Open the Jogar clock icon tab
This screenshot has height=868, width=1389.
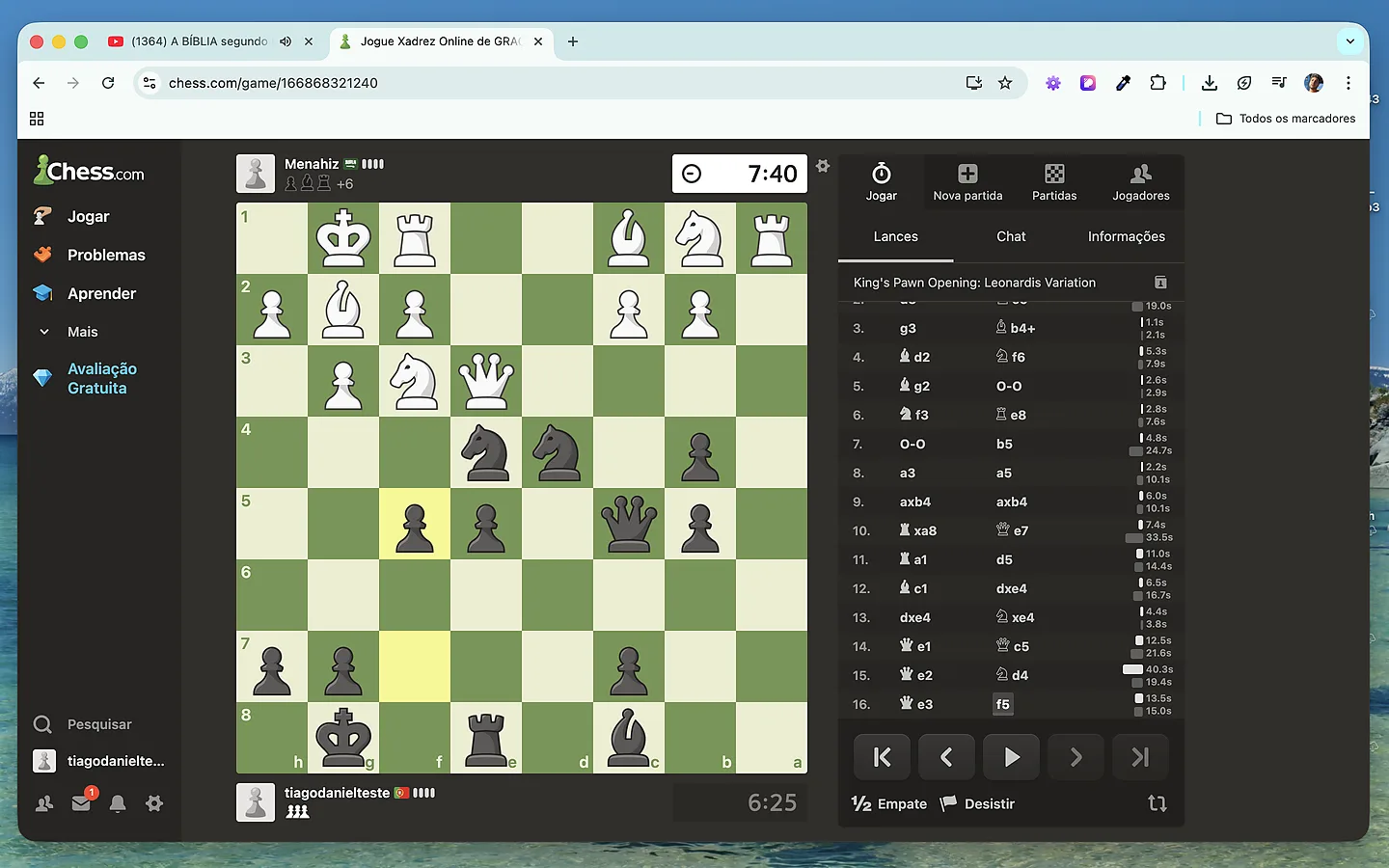881,181
